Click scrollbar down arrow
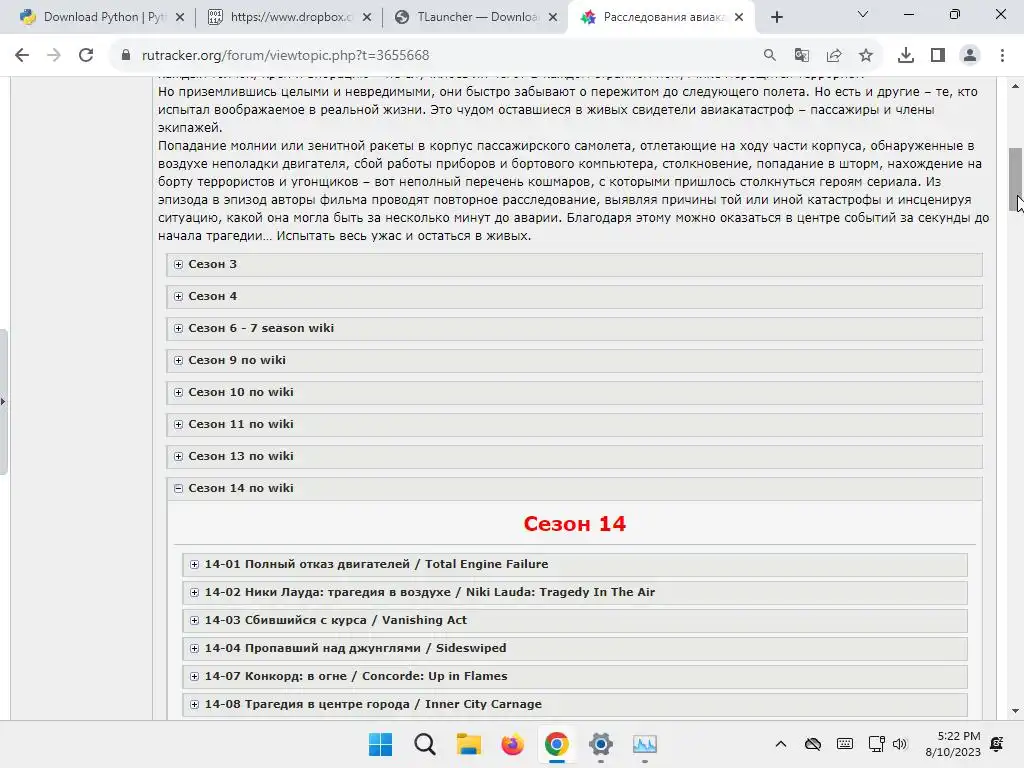Image resolution: width=1024 pixels, height=768 pixels. 1016,711
